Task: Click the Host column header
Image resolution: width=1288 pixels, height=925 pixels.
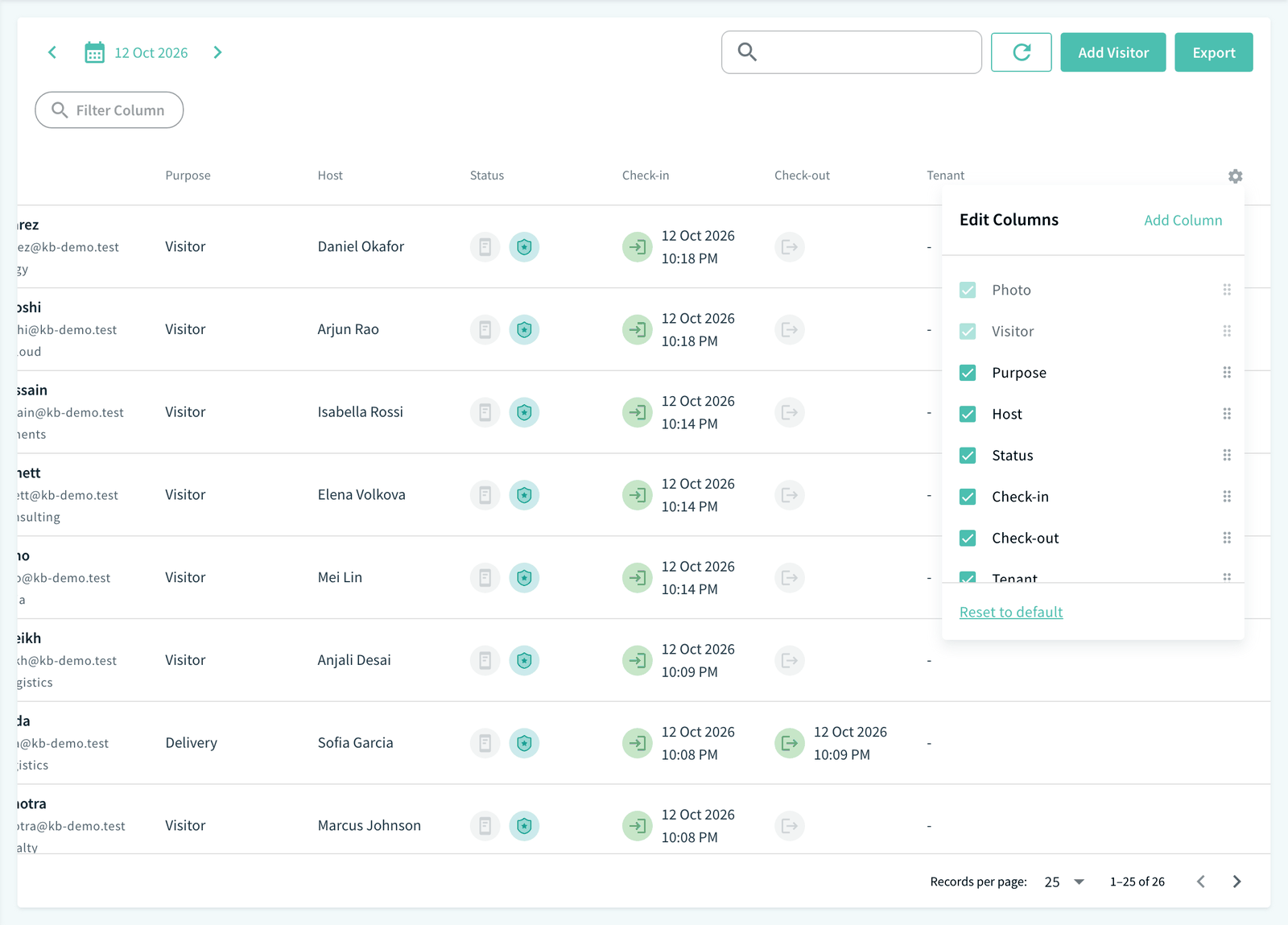Action: pos(330,176)
